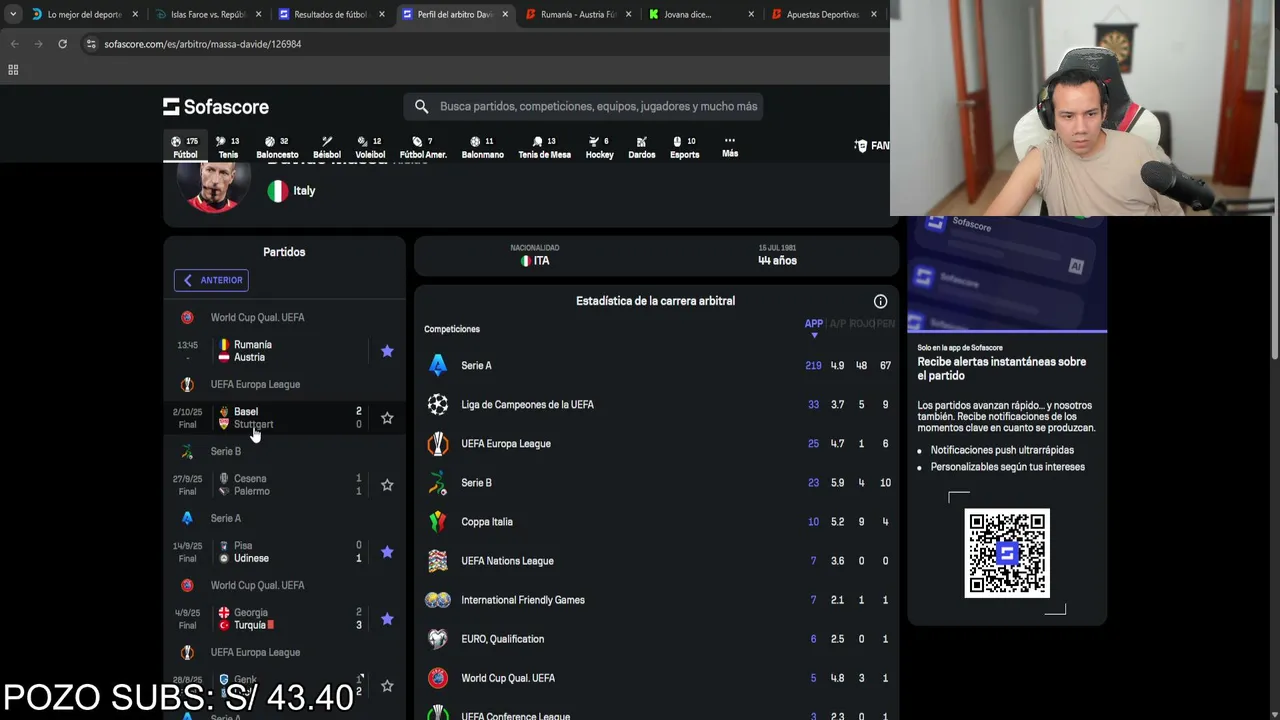1280x720 pixels.
Task: Click the UEFA Europa League stats logo
Action: [x=438, y=443]
